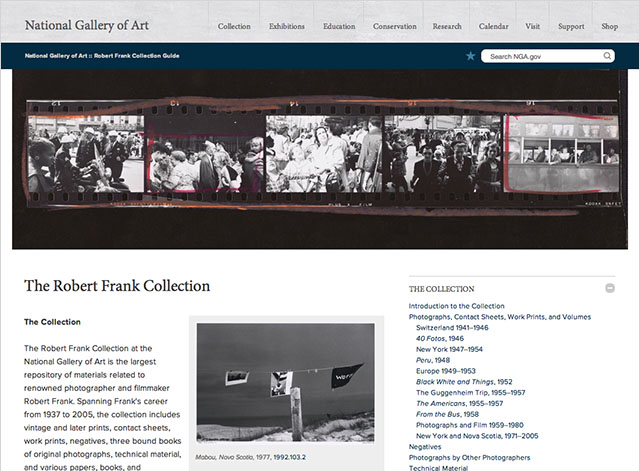Screen dimensions: 640x472
Task: Open the Collection menu
Action: [234, 26]
